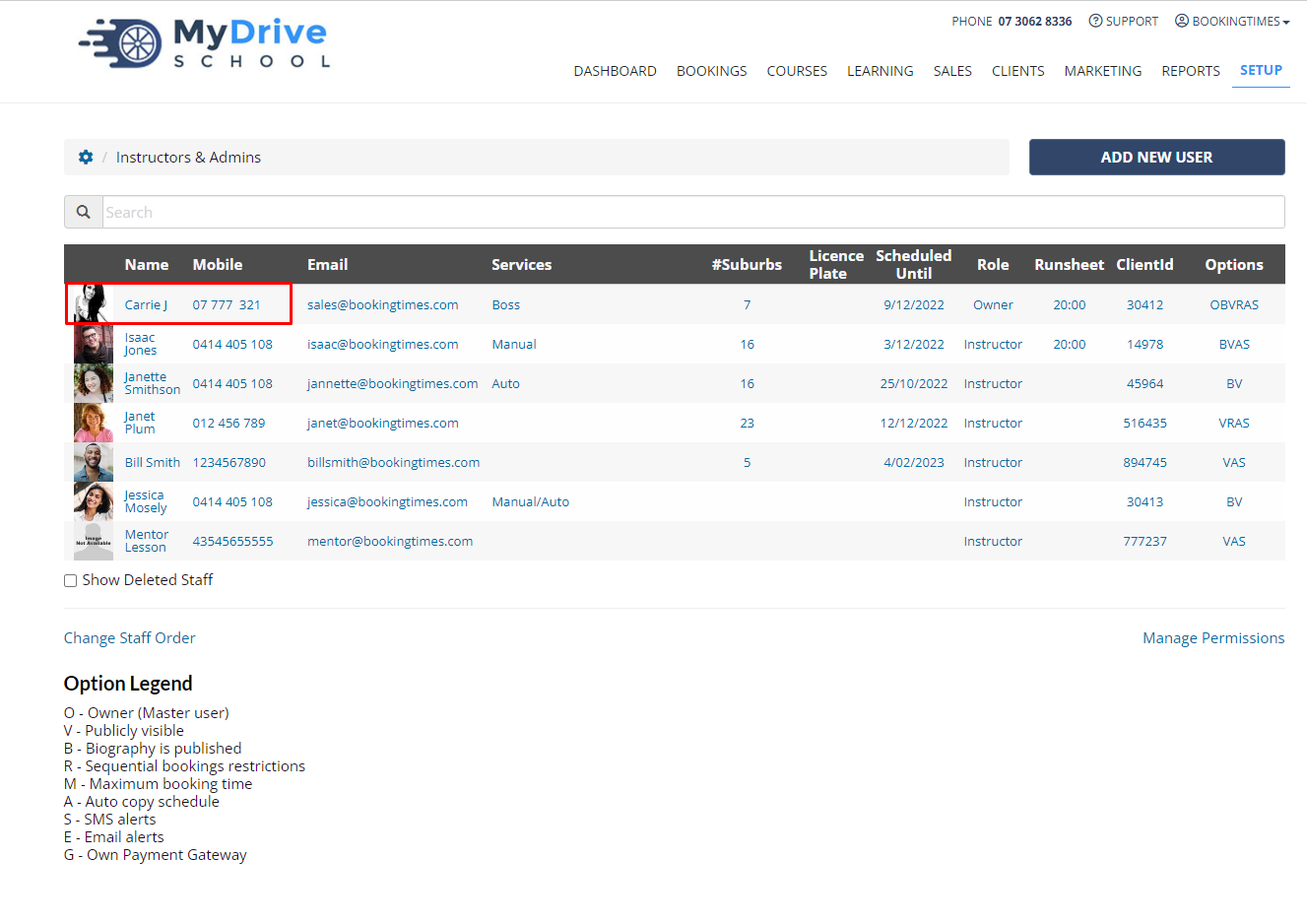Click the Owner role link

pos(993,304)
